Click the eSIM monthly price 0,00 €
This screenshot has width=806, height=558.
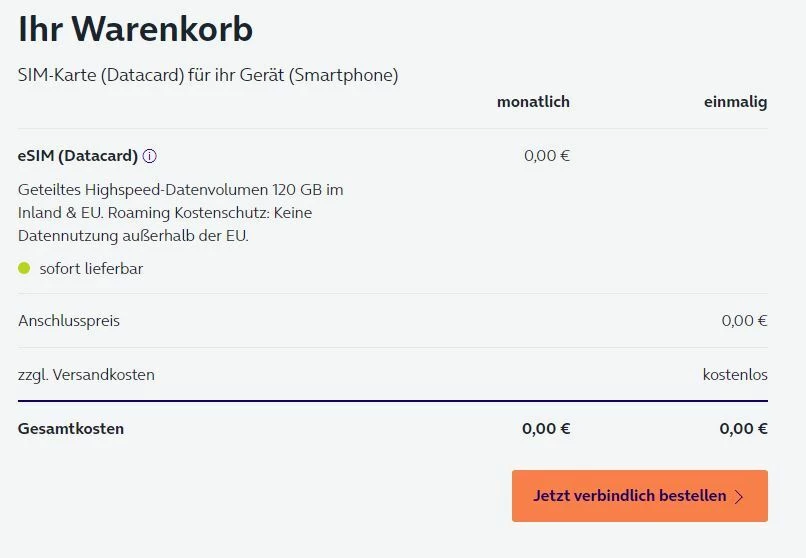pyautogui.click(x=547, y=156)
